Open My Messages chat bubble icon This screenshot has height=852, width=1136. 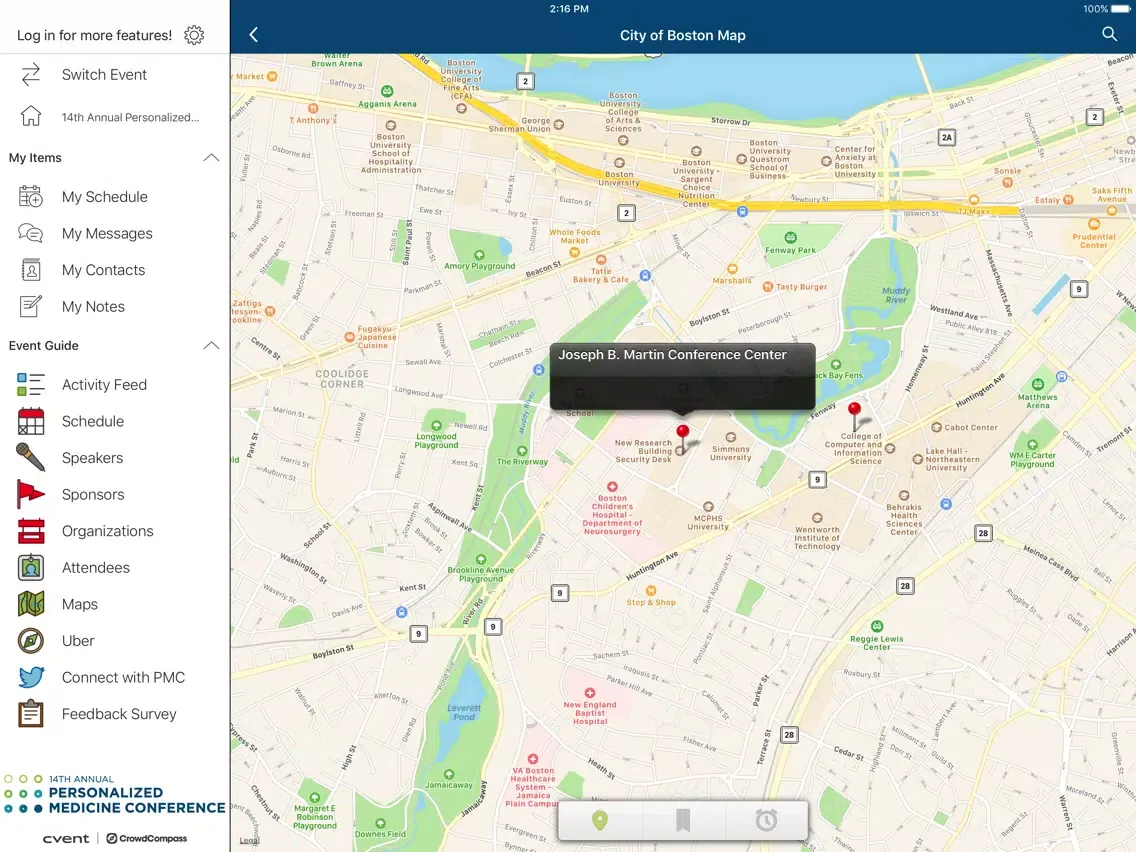coord(30,233)
